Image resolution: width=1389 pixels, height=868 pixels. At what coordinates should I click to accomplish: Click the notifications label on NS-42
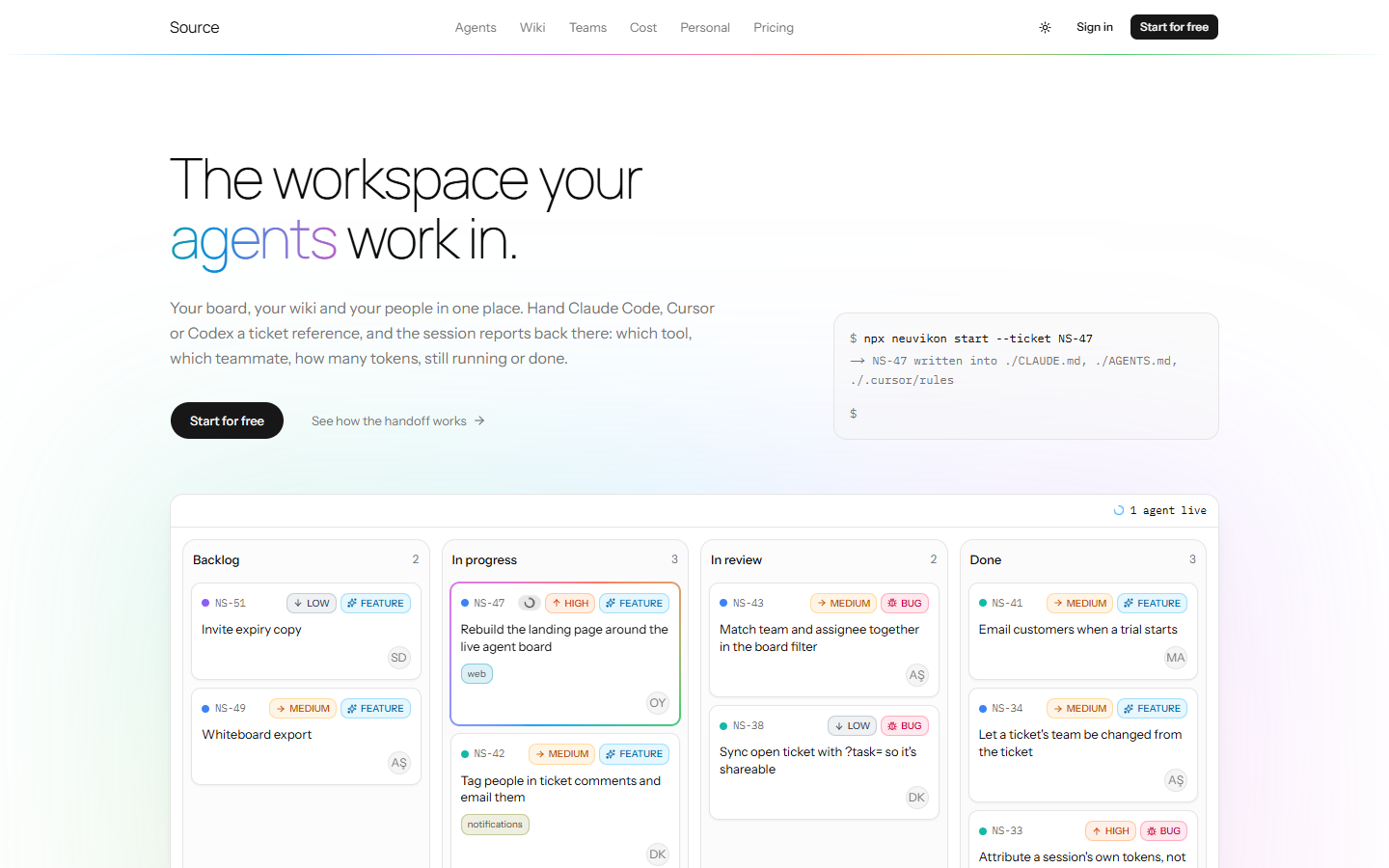(x=495, y=825)
